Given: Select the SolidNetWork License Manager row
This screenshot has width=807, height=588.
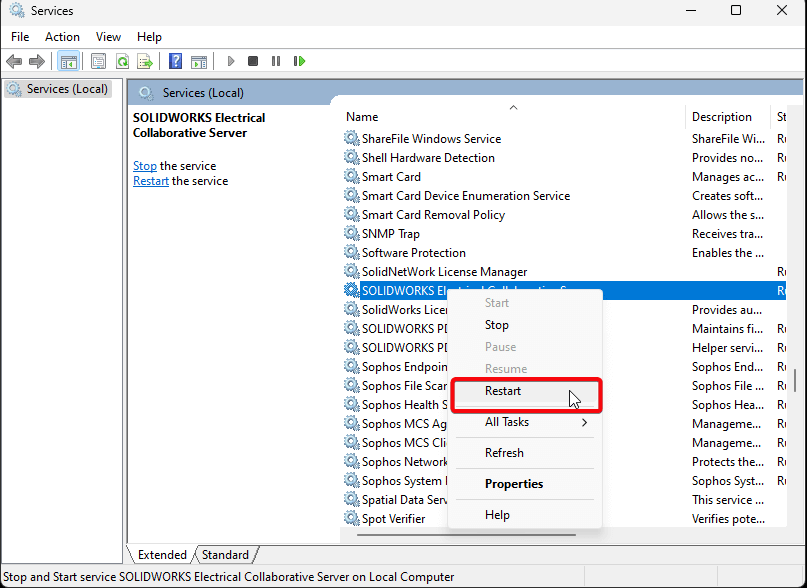Looking at the screenshot, I should (x=563, y=272).
